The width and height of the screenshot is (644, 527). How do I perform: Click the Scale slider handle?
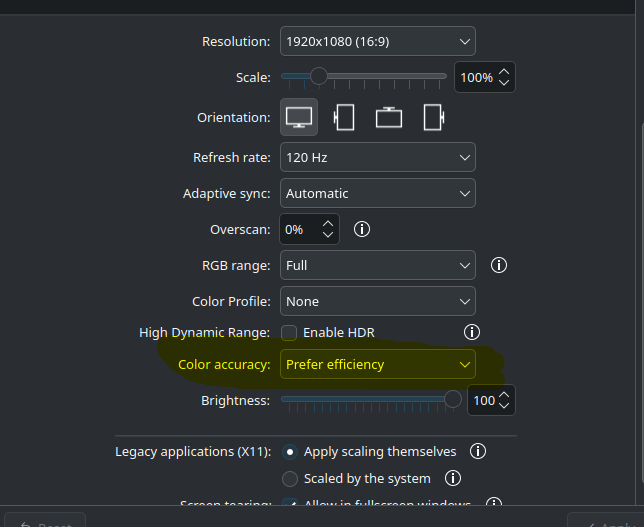pos(319,76)
